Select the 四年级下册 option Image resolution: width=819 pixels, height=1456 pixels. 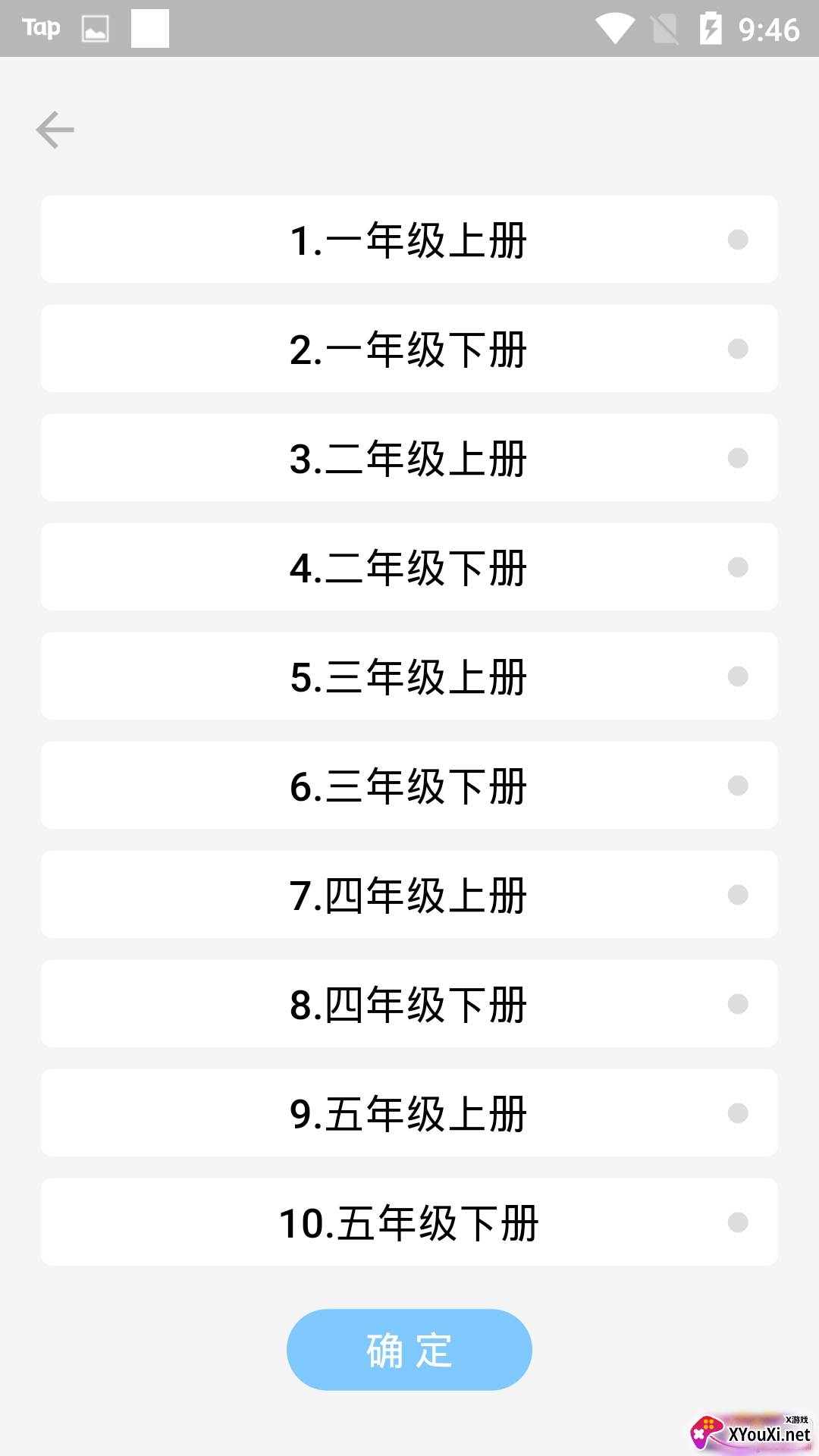point(409,1004)
